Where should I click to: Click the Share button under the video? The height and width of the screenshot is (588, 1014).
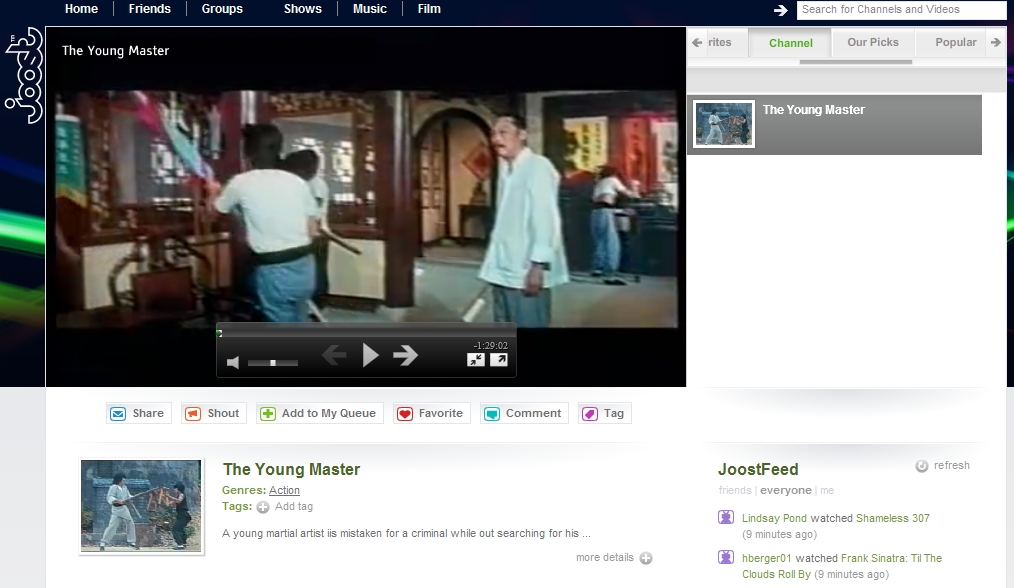point(139,413)
